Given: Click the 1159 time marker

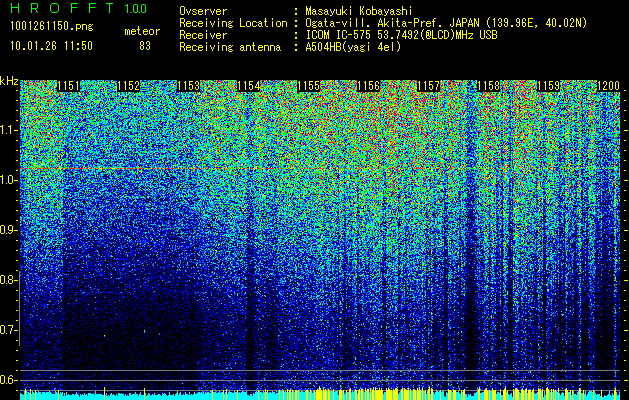Looking at the screenshot, I should coord(548,86).
